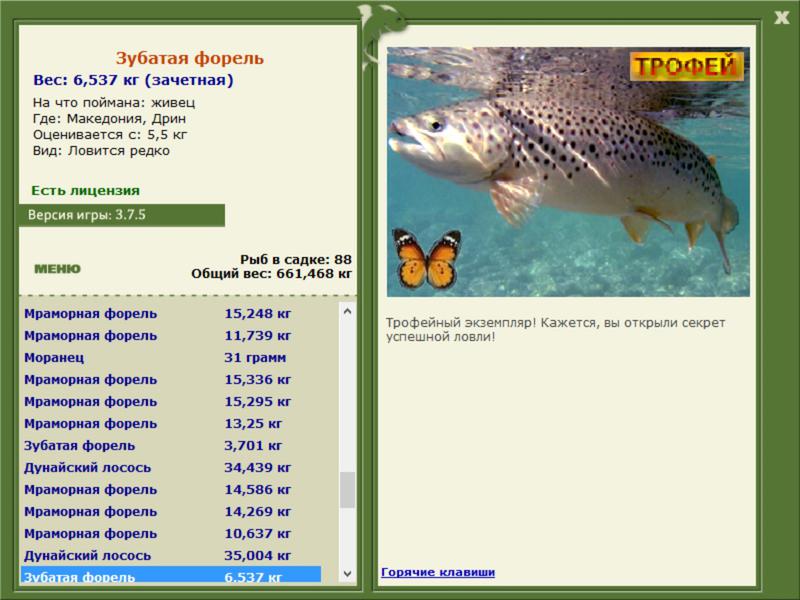Screen dimensions: 800x600
Task: Click the 'Версия игры: 3.7.5' bar
Action: pyautogui.click(x=122, y=215)
